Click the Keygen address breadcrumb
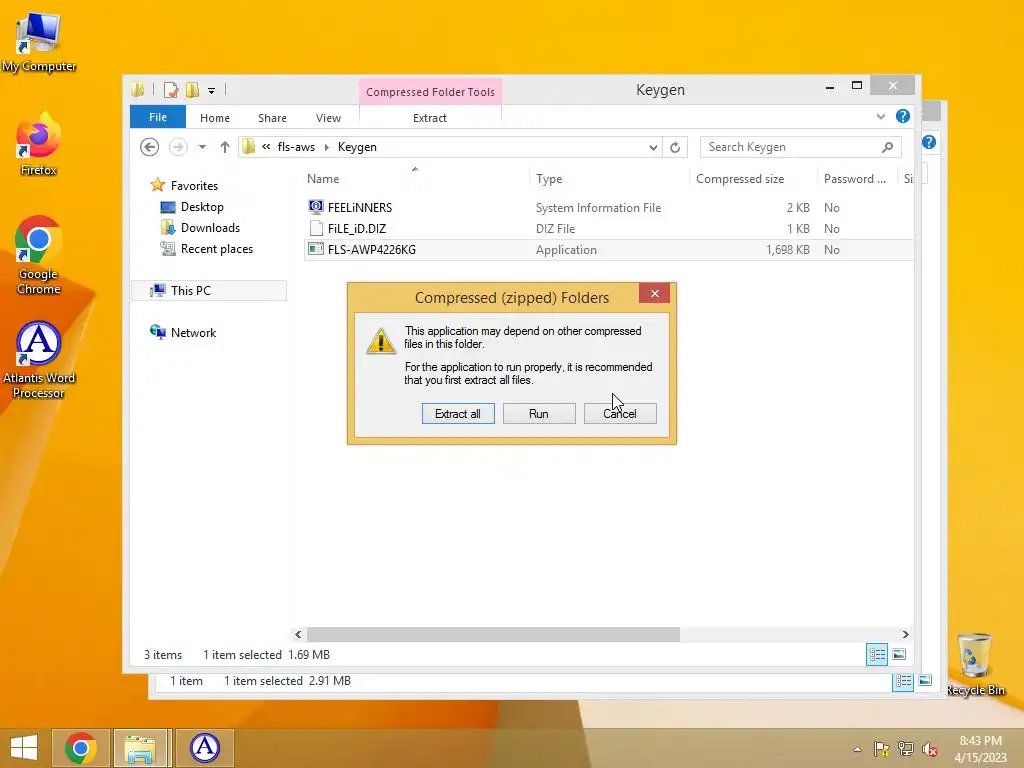The width and height of the screenshot is (1024, 768). coord(357,147)
